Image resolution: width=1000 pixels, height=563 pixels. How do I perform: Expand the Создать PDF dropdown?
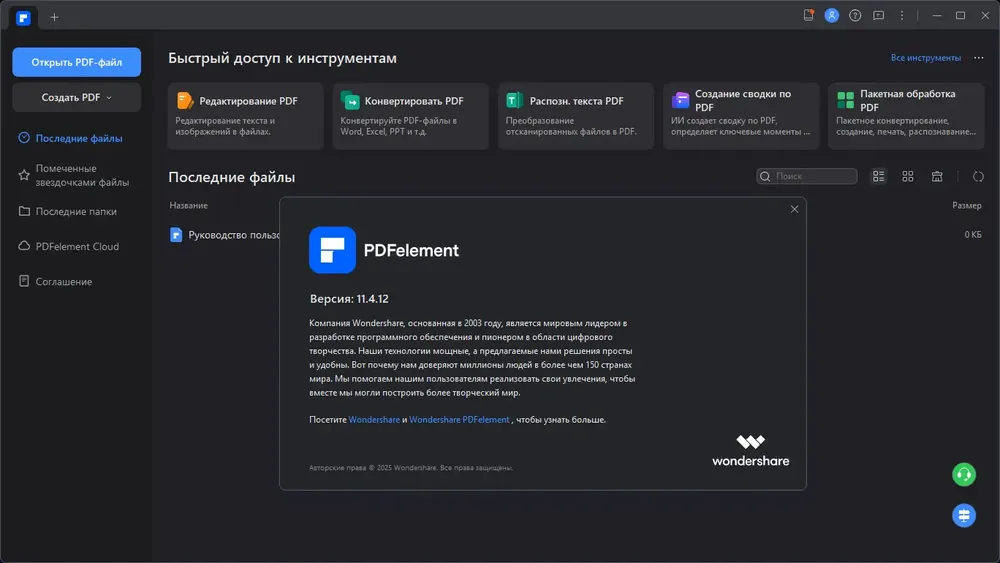tap(76, 97)
